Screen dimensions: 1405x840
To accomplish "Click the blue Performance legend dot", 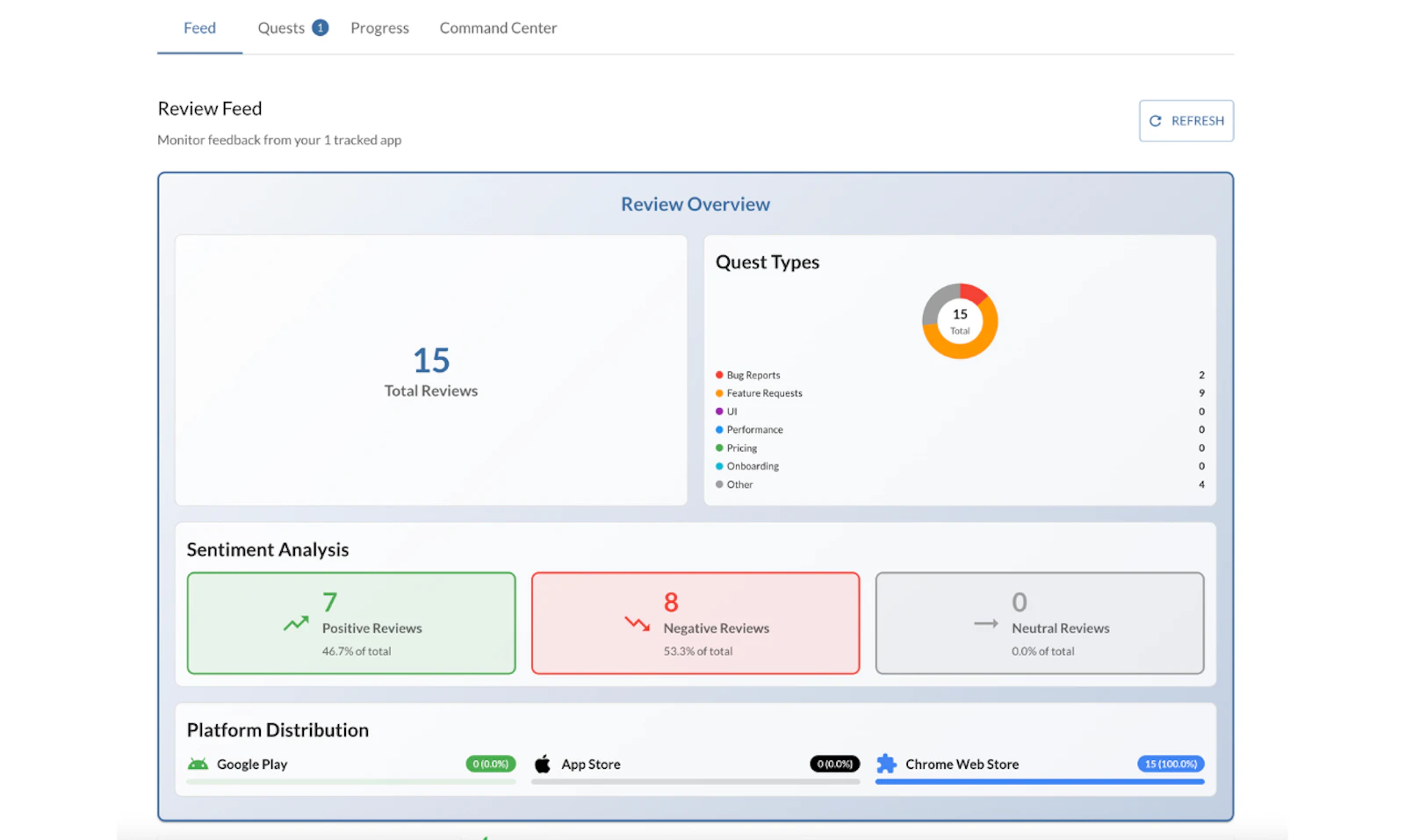I will tap(719, 430).
